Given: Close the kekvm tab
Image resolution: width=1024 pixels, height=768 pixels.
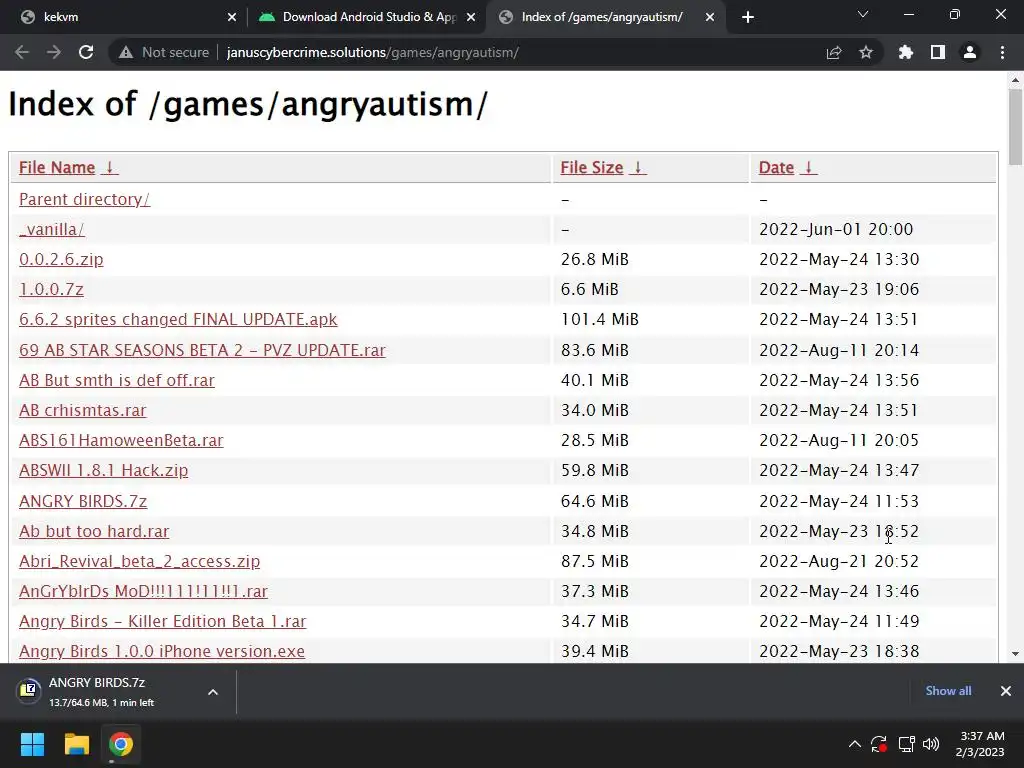Looking at the screenshot, I should point(232,17).
